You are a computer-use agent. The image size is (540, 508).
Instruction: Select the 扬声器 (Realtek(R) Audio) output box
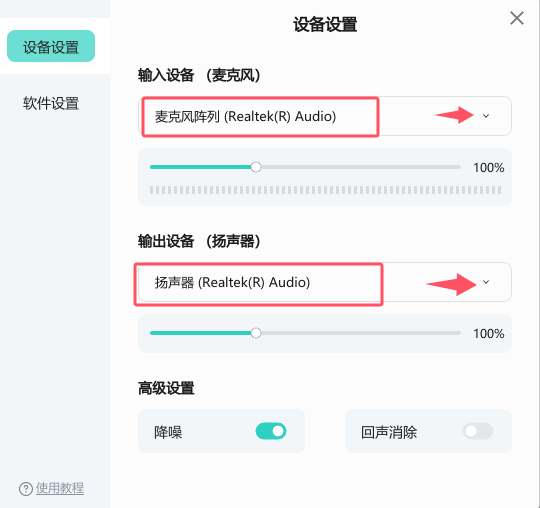325,282
